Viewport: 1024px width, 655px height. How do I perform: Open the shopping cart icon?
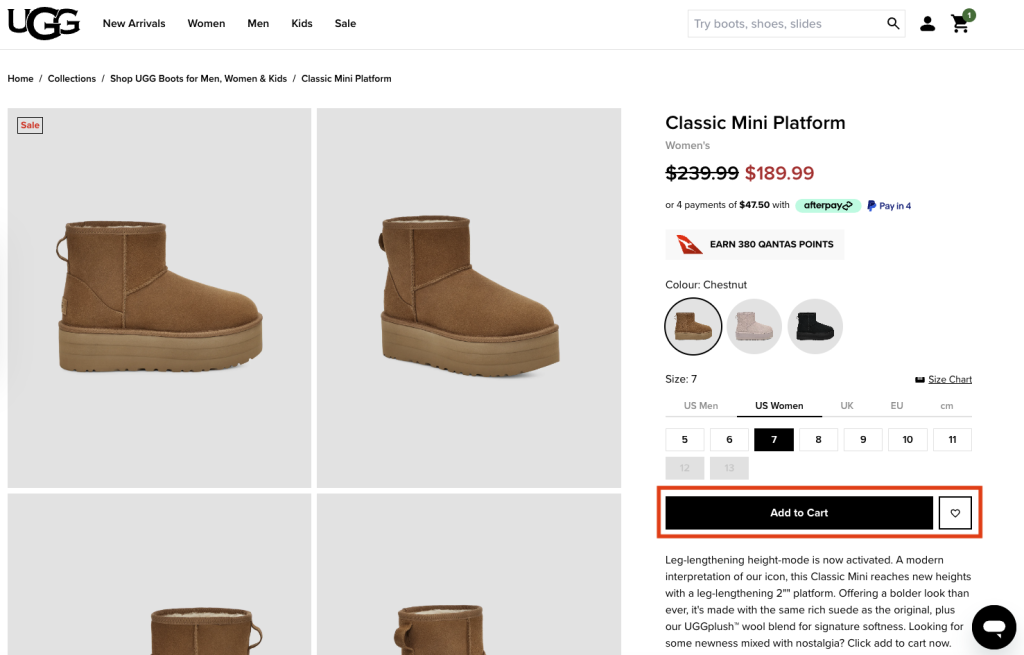click(961, 24)
